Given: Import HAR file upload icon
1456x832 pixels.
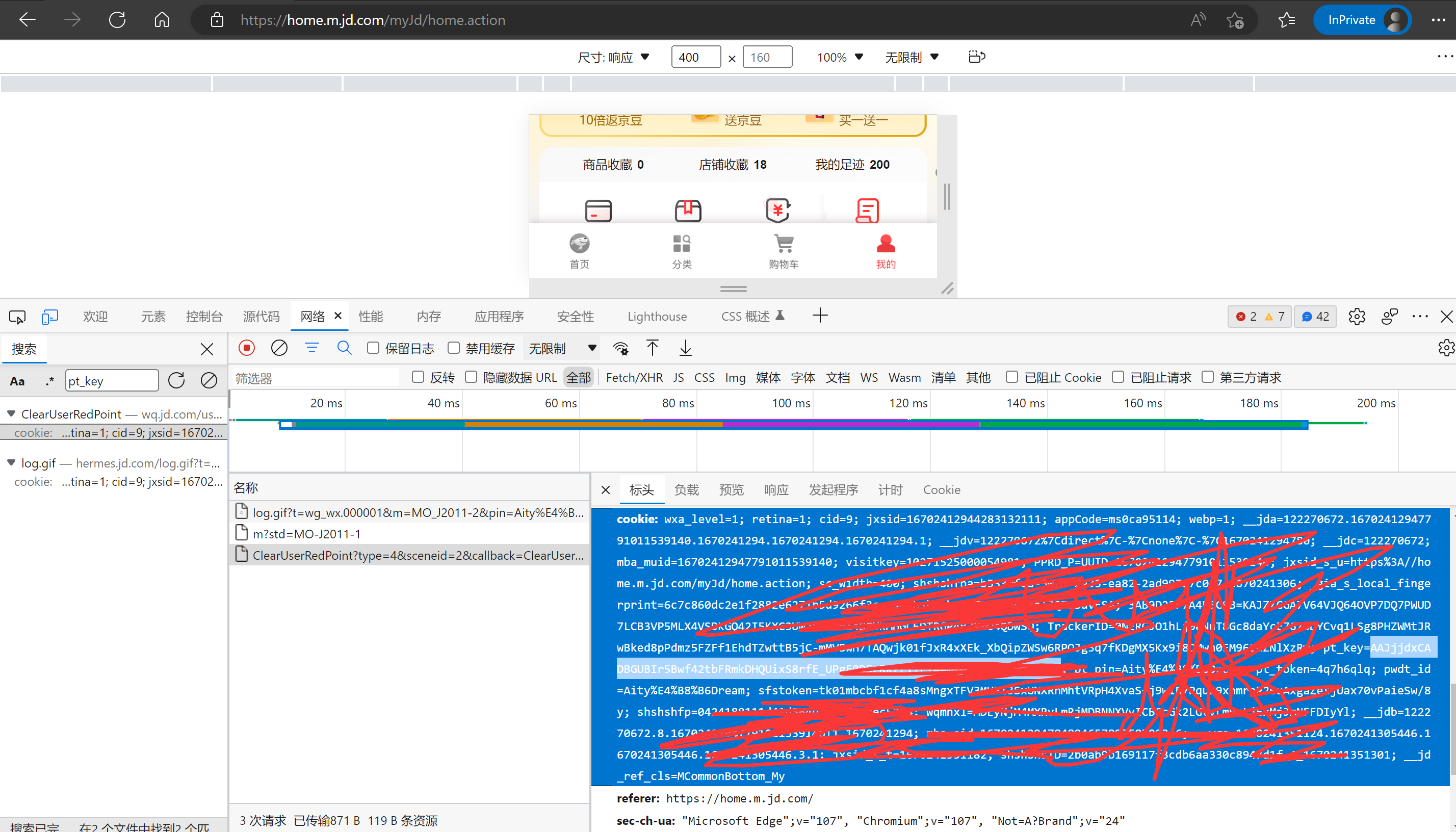Looking at the screenshot, I should (x=653, y=348).
